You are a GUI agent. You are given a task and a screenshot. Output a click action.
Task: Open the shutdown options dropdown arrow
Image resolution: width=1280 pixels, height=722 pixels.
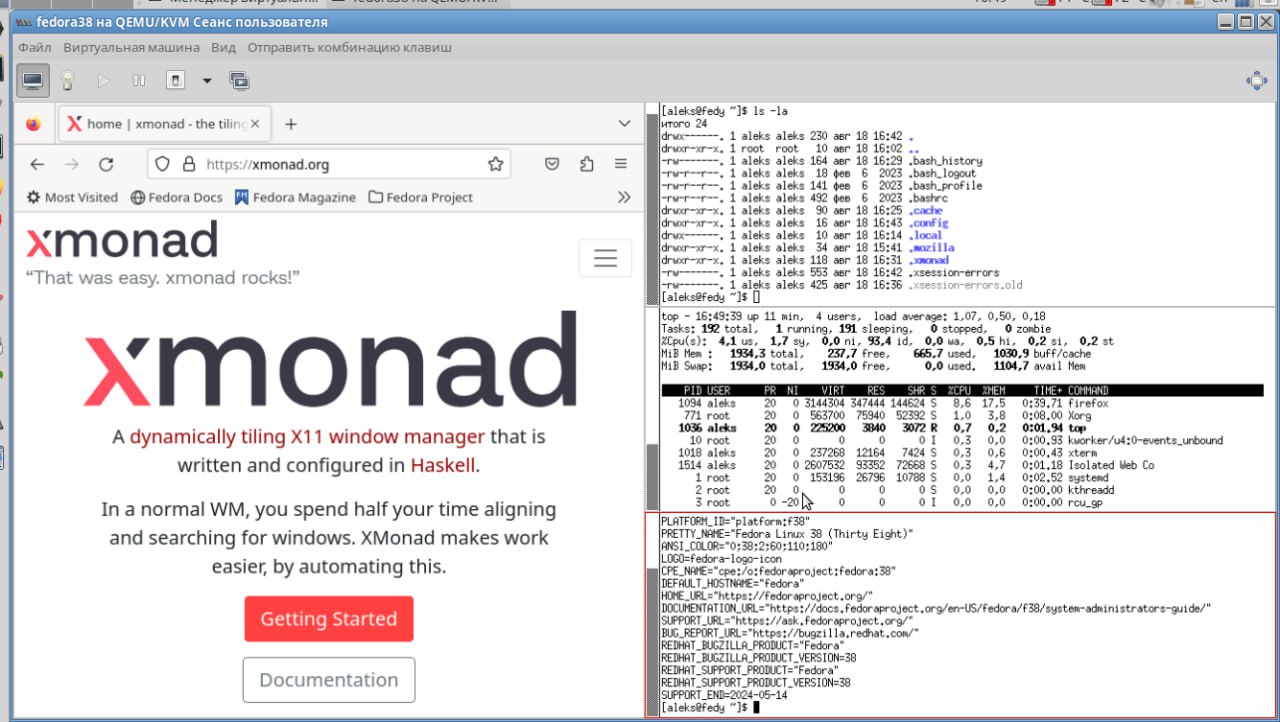click(x=207, y=80)
